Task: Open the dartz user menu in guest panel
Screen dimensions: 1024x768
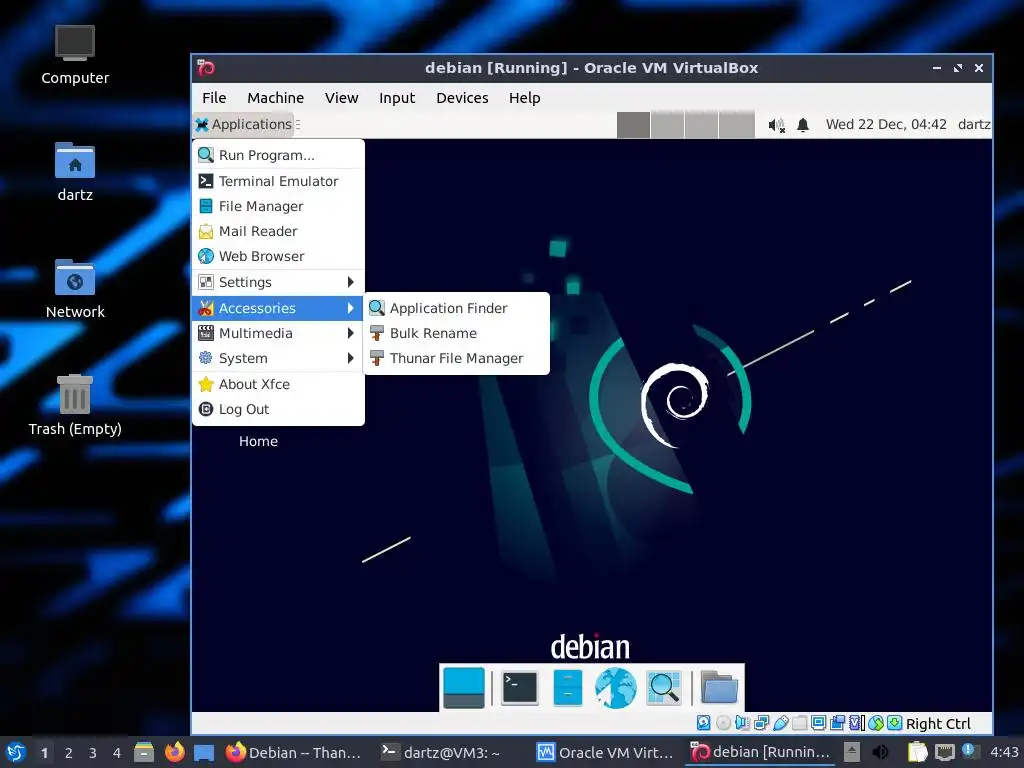Action: [974, 124]
